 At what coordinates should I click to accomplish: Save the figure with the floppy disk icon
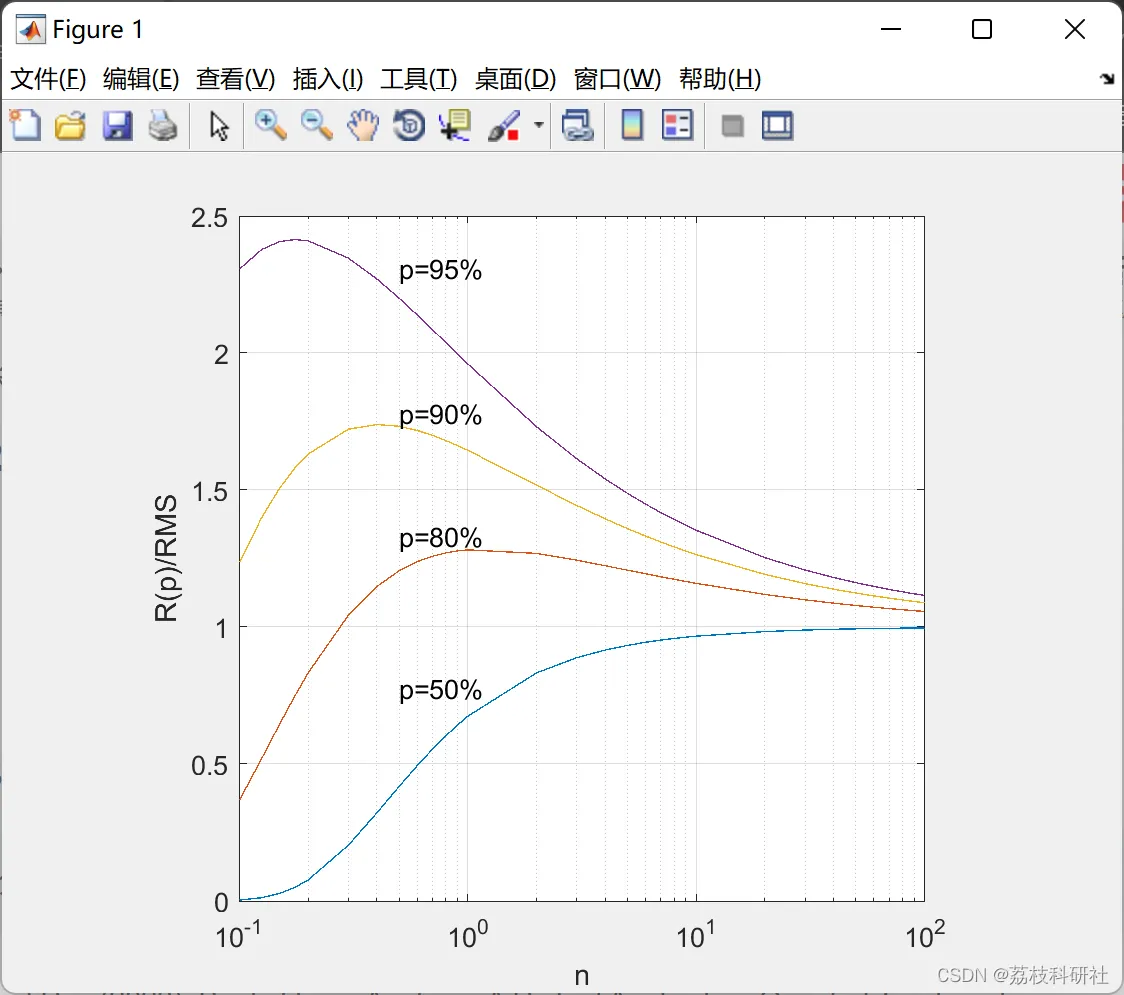click(117, 126)
